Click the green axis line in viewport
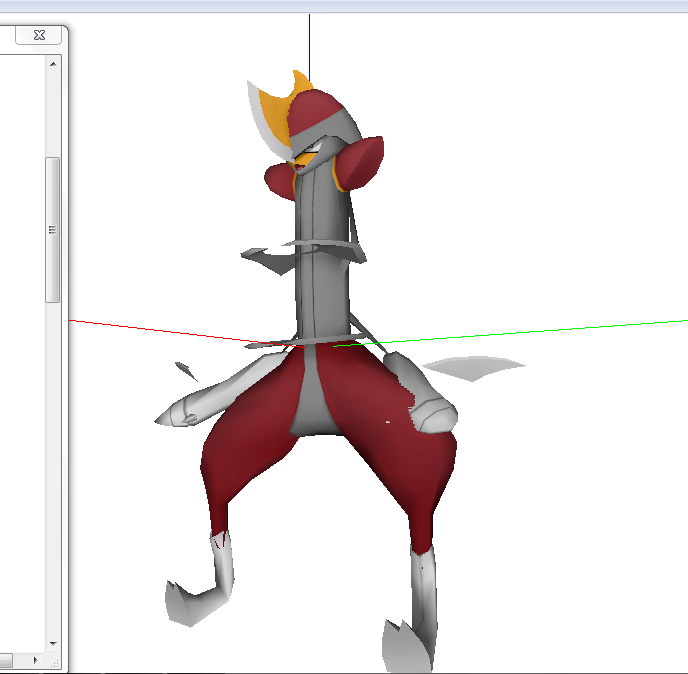This screenshot has width=688, height=674. (550, 329)
